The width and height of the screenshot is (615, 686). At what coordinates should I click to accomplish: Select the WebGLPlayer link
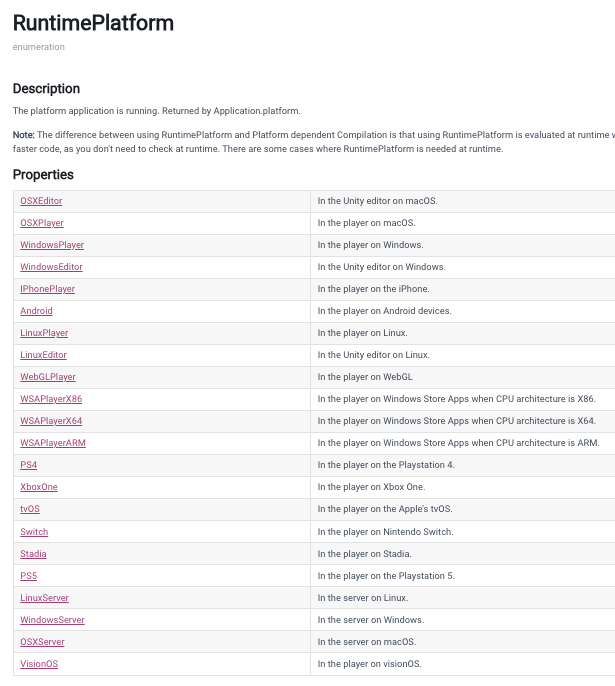(x=48, y=377)
